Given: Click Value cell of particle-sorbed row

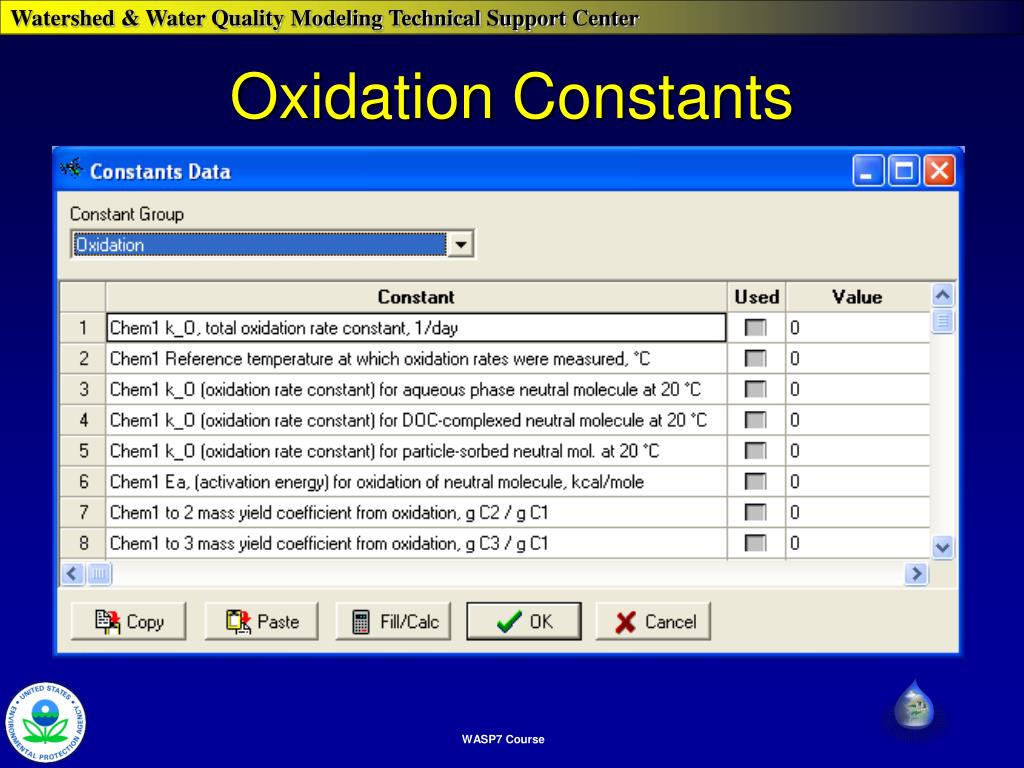Looking at the screenshot, I should tap(857, 450).
